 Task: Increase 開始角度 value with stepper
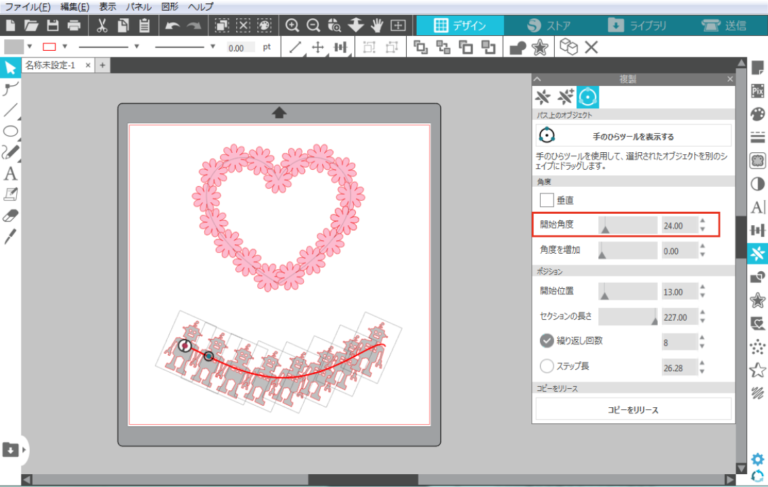pyautogui.click(x=702, y=221)
